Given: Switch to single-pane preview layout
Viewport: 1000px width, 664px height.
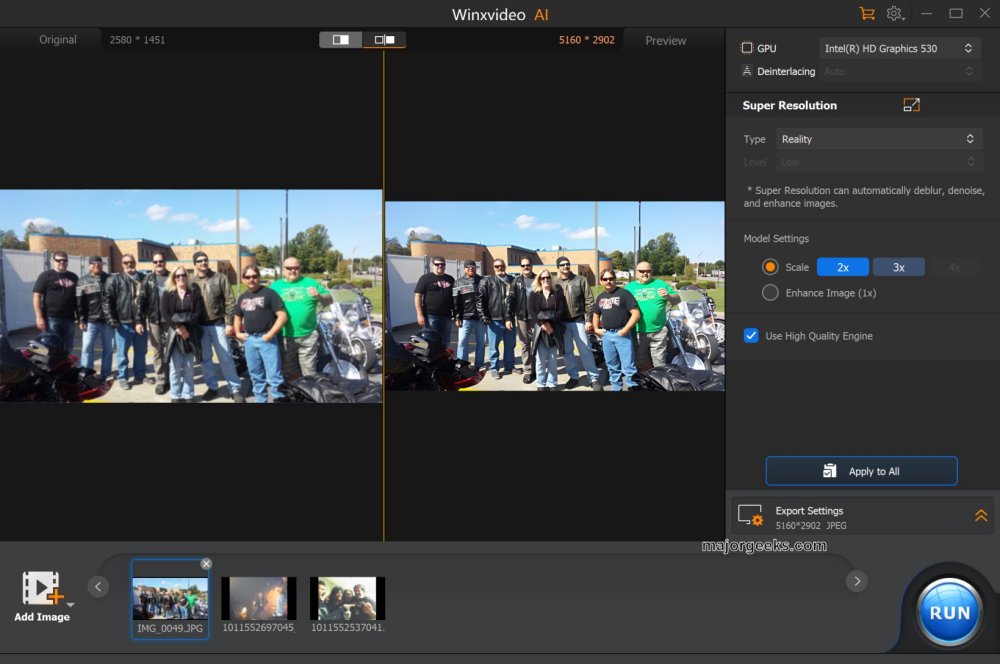Looking at the screenshot, I should (341, 40).
